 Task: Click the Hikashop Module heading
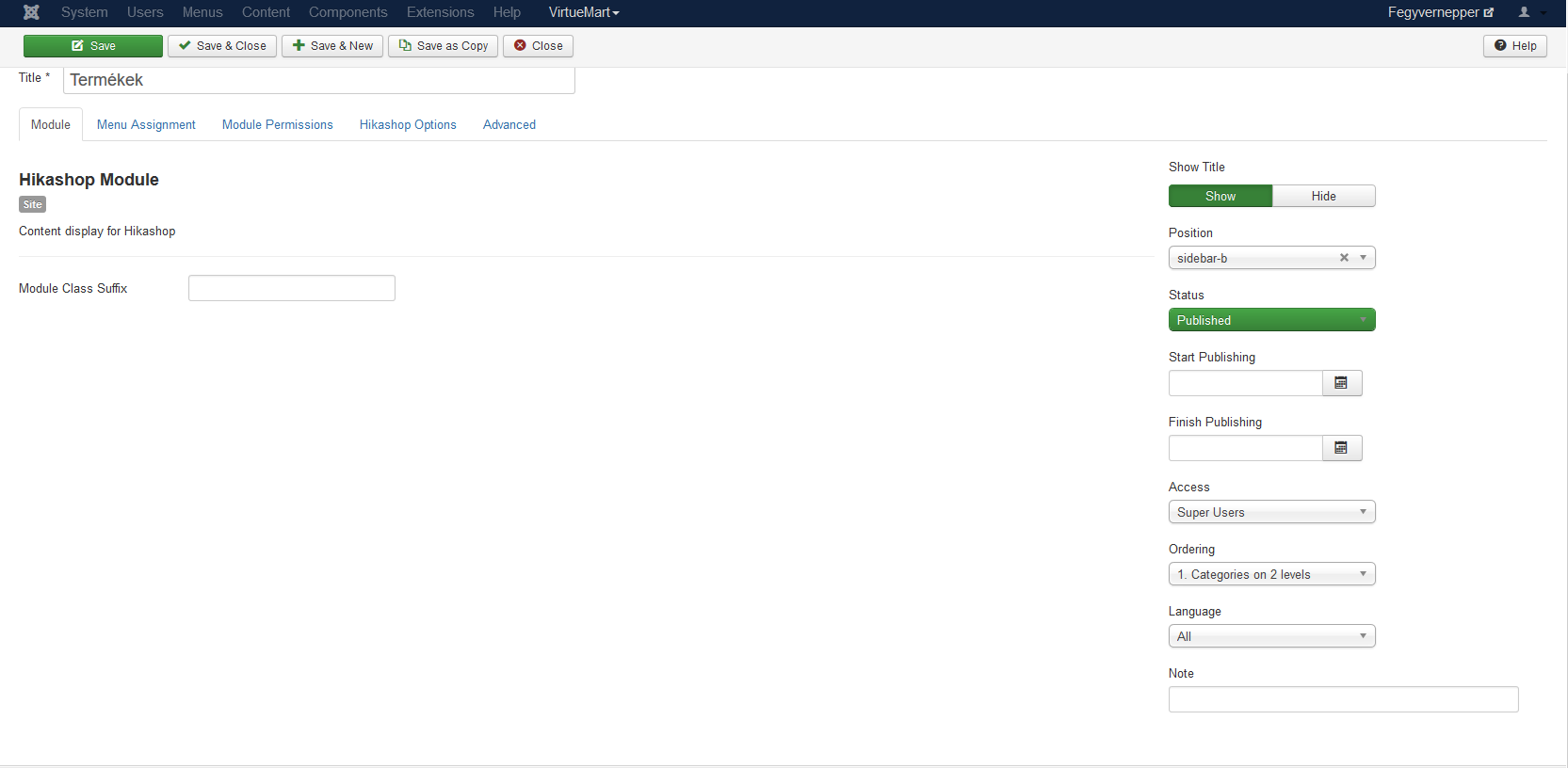click(x=89, y=180)
